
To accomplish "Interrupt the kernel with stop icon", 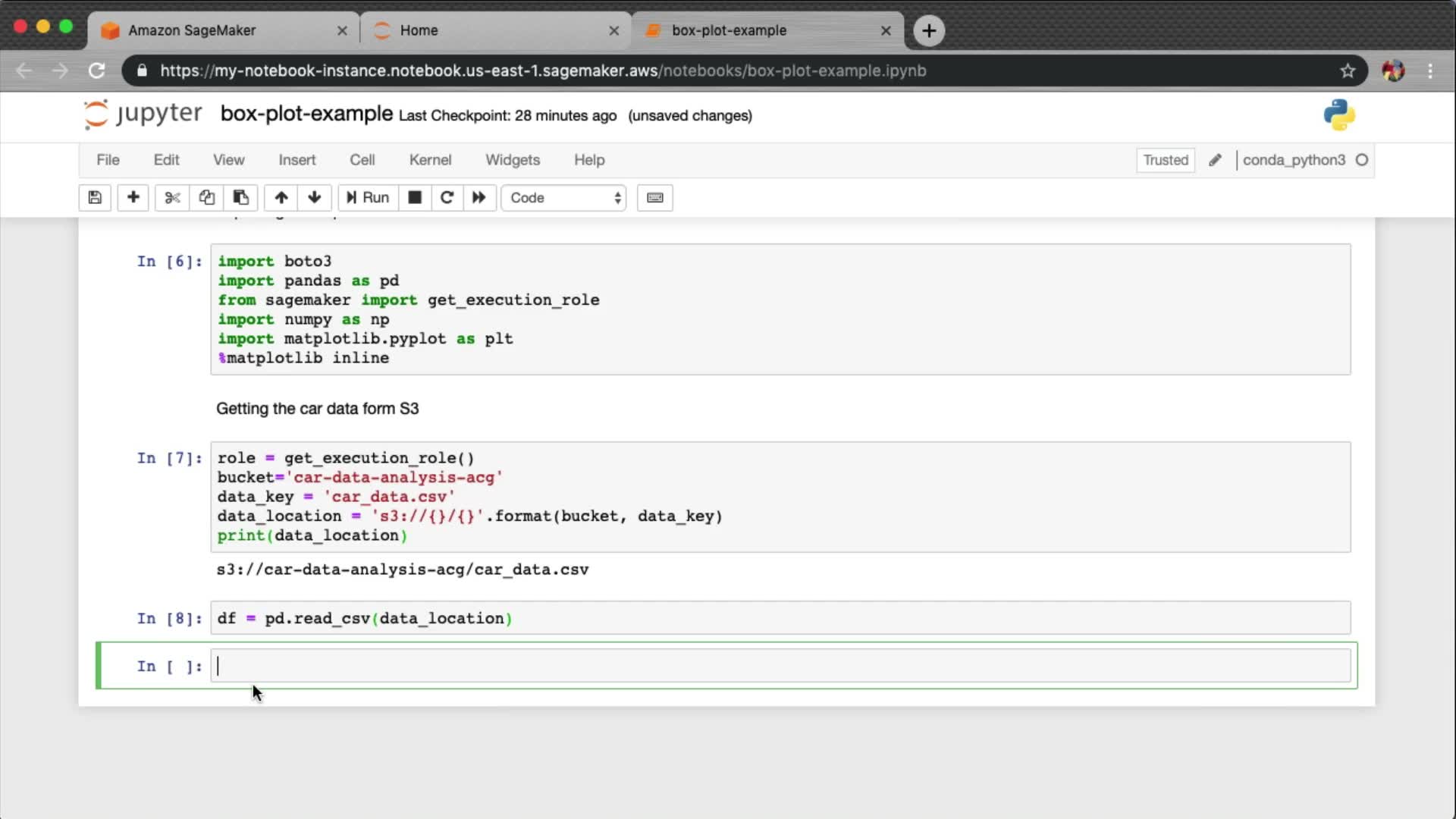I will pos(415,198).
